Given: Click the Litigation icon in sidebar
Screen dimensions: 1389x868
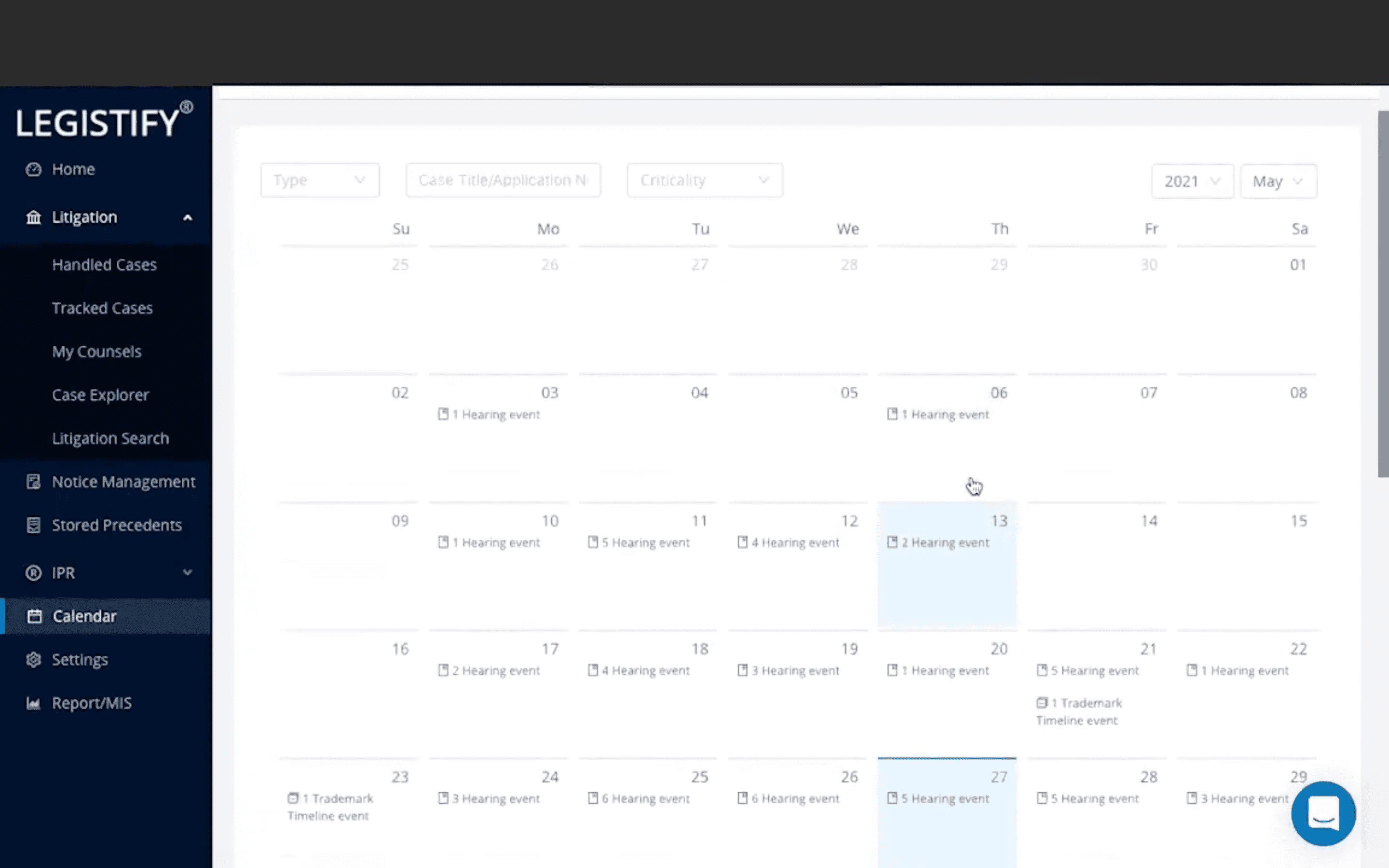Looking at the screenshot, I should point(32,217).
